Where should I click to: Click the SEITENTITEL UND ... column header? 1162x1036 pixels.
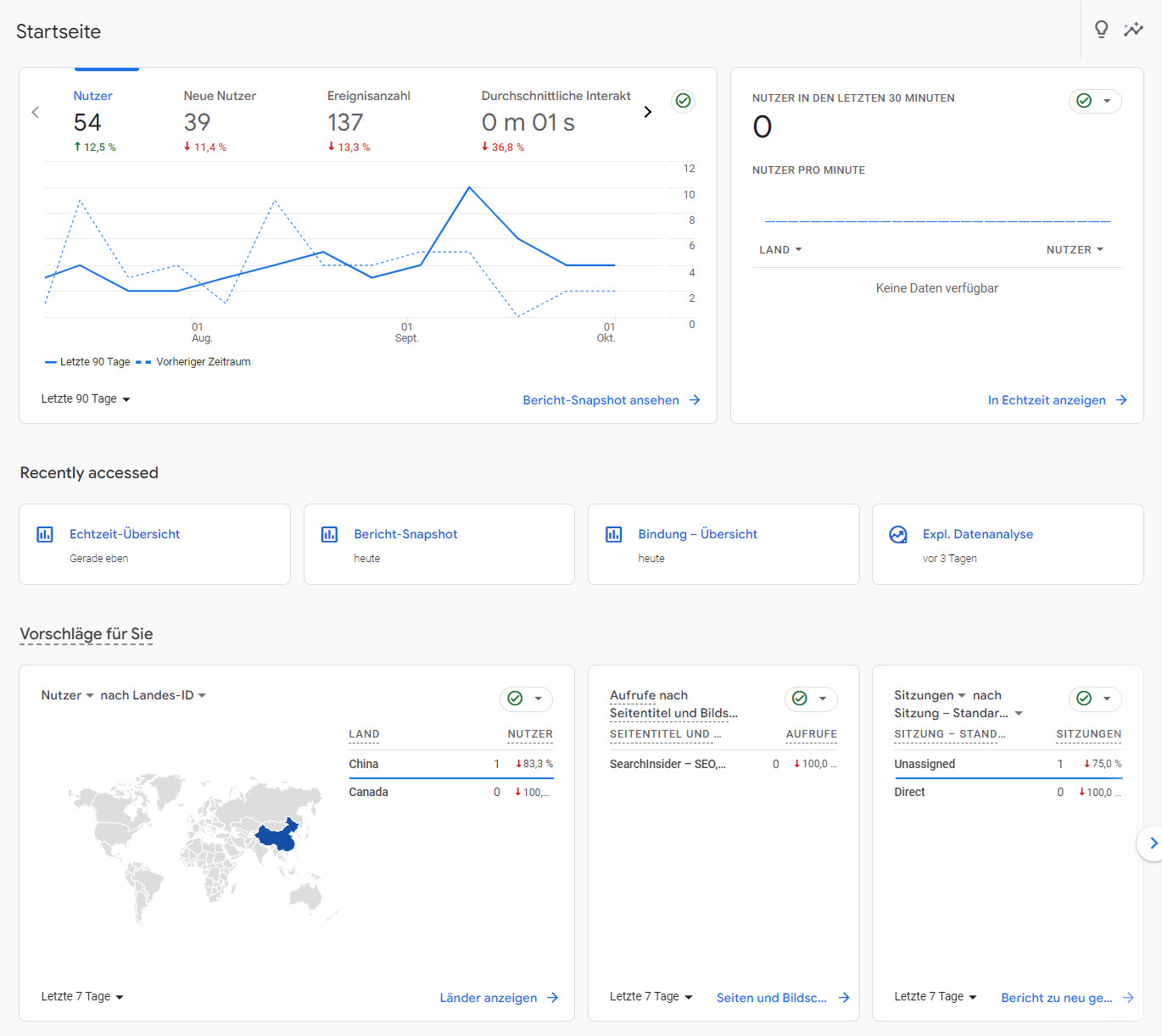tap(665, 734)
